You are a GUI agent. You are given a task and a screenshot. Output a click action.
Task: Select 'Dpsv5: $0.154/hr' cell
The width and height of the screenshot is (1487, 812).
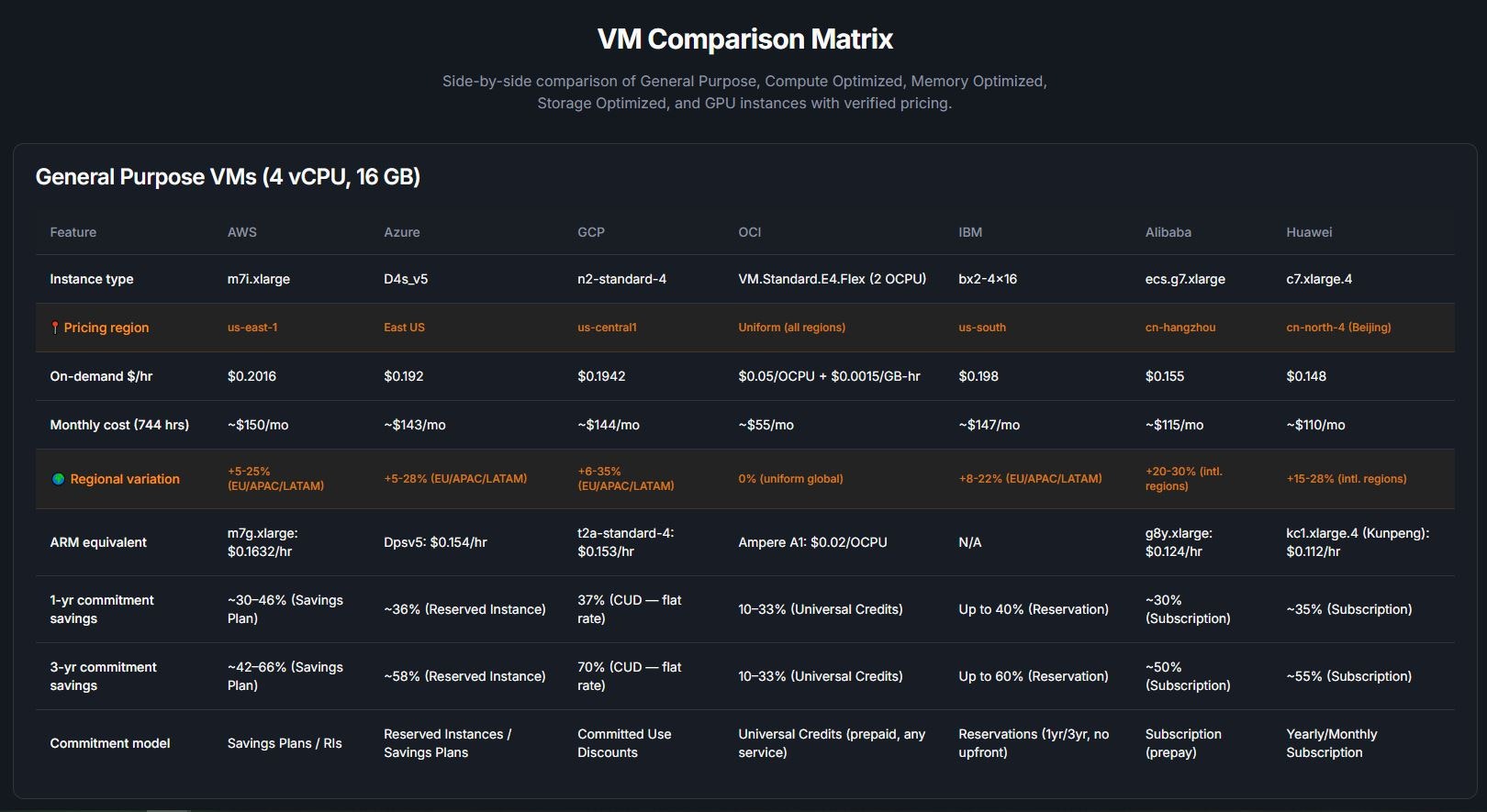[435, 542]
